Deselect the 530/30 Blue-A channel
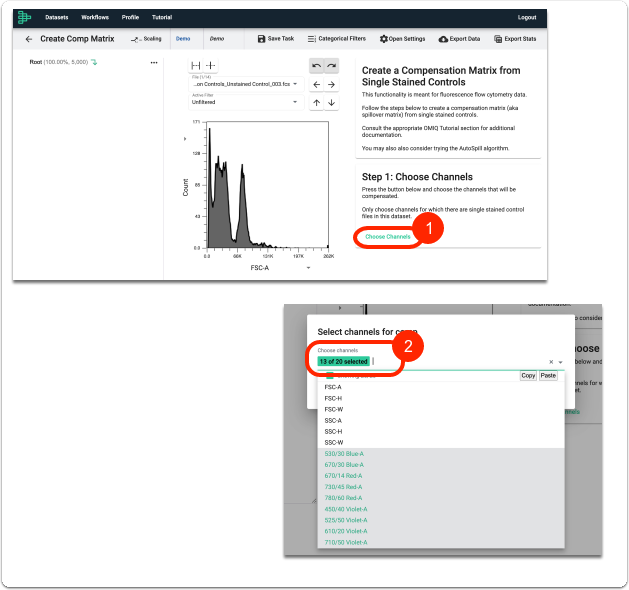 tap(441, 454)
